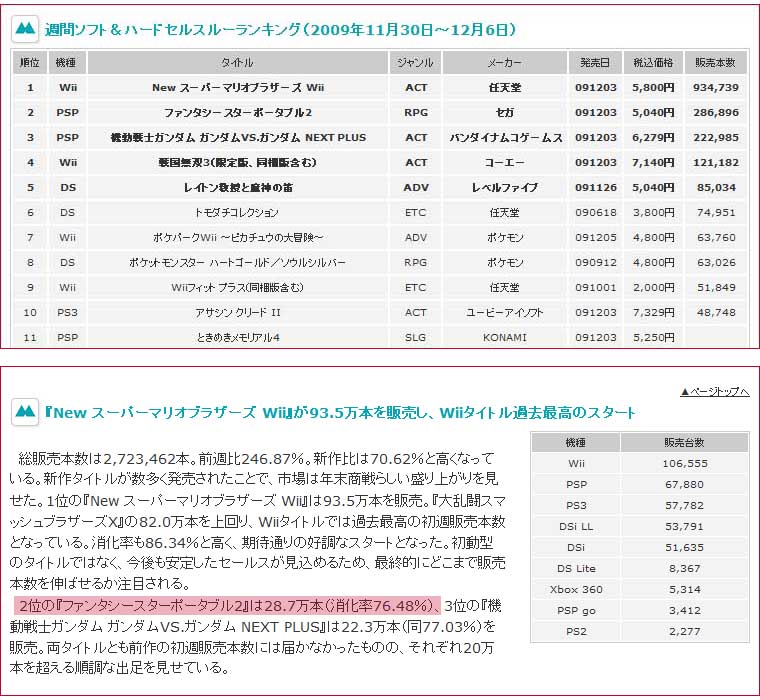The image size is (760, 700).
Task: Click sales figure 85,034
Action: pyautogui.click(x=716, y=188)
